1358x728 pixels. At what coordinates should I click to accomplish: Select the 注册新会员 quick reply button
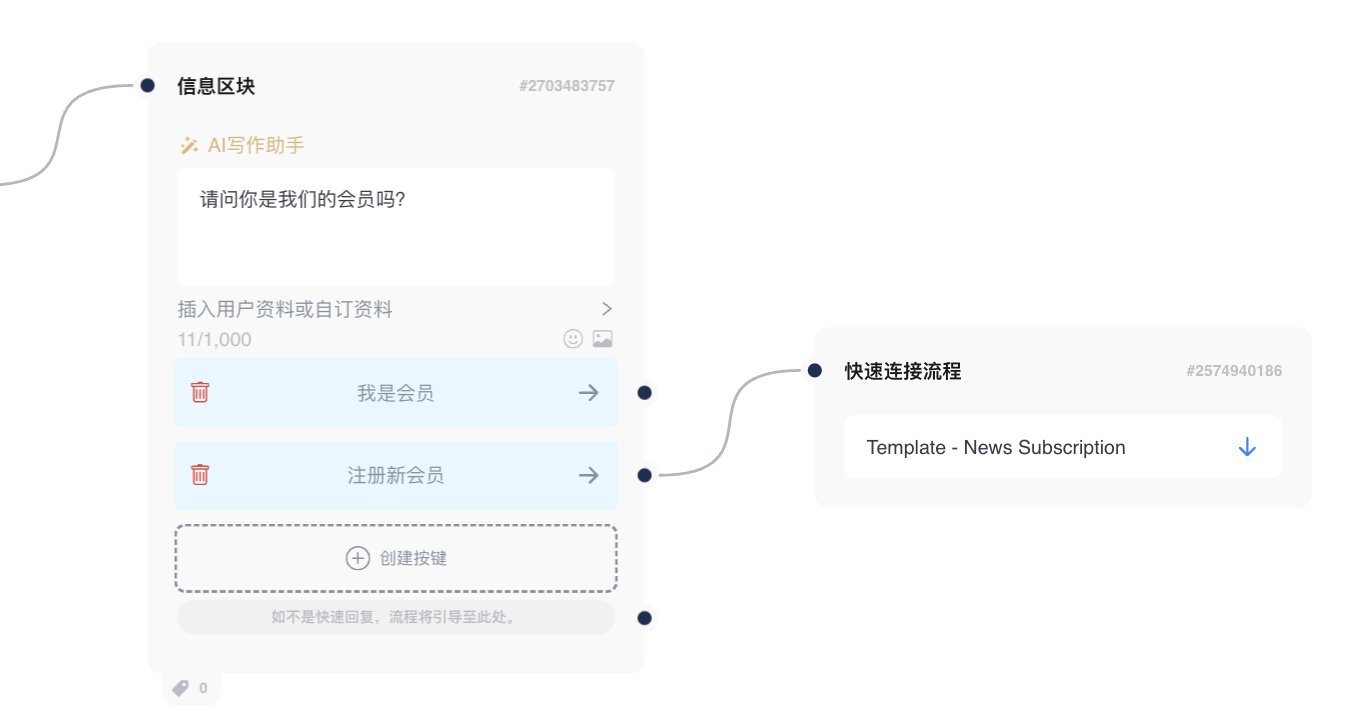396,475
